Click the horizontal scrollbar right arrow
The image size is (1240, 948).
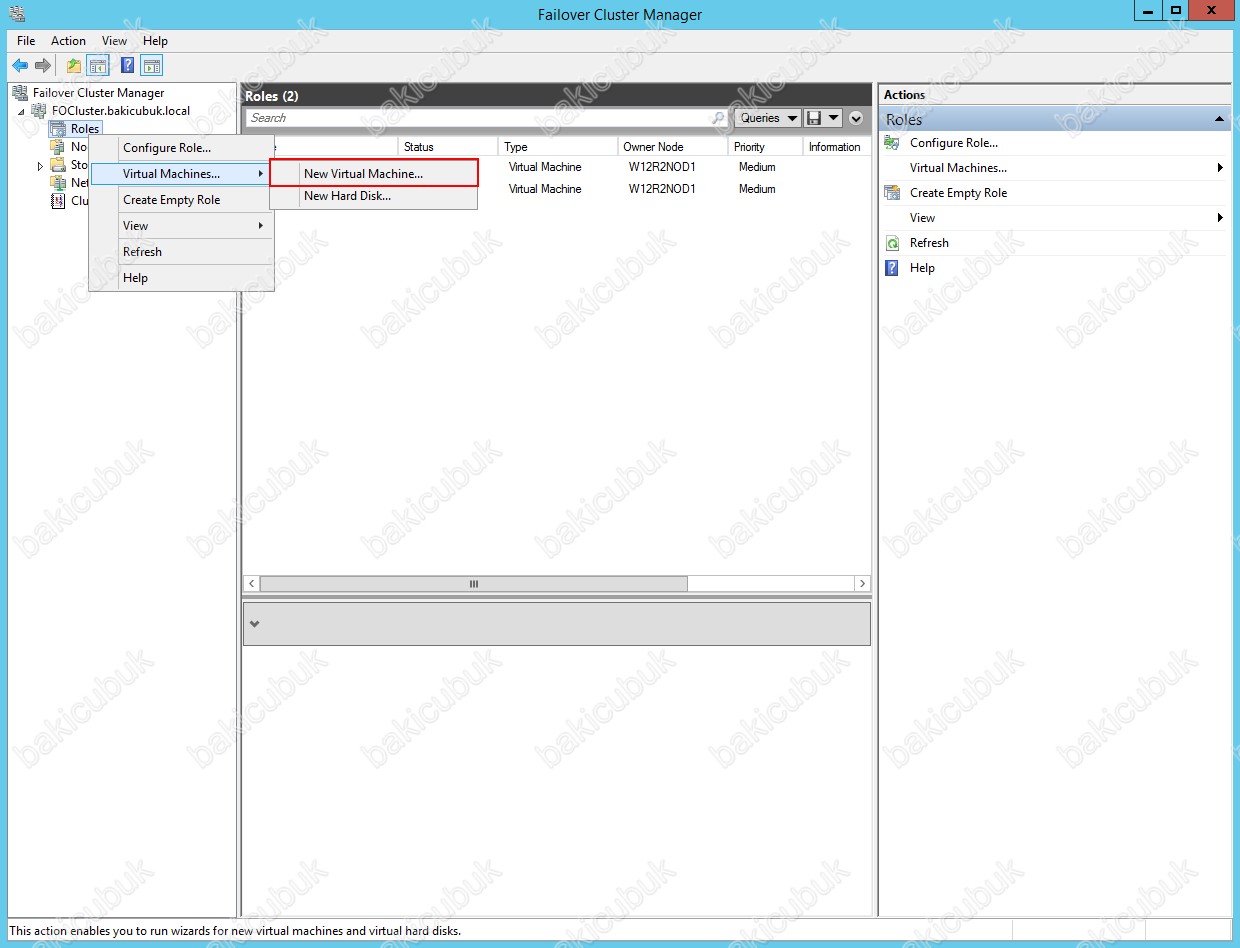(862, 584)
